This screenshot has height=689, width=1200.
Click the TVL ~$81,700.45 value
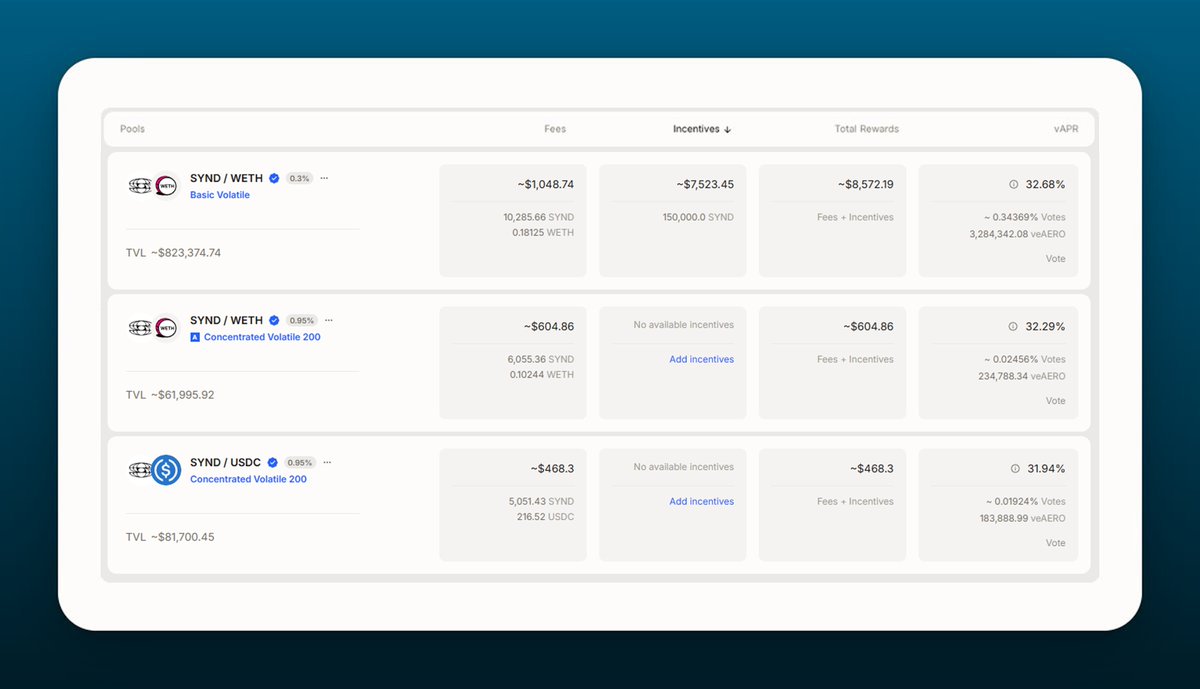point(182,537)
